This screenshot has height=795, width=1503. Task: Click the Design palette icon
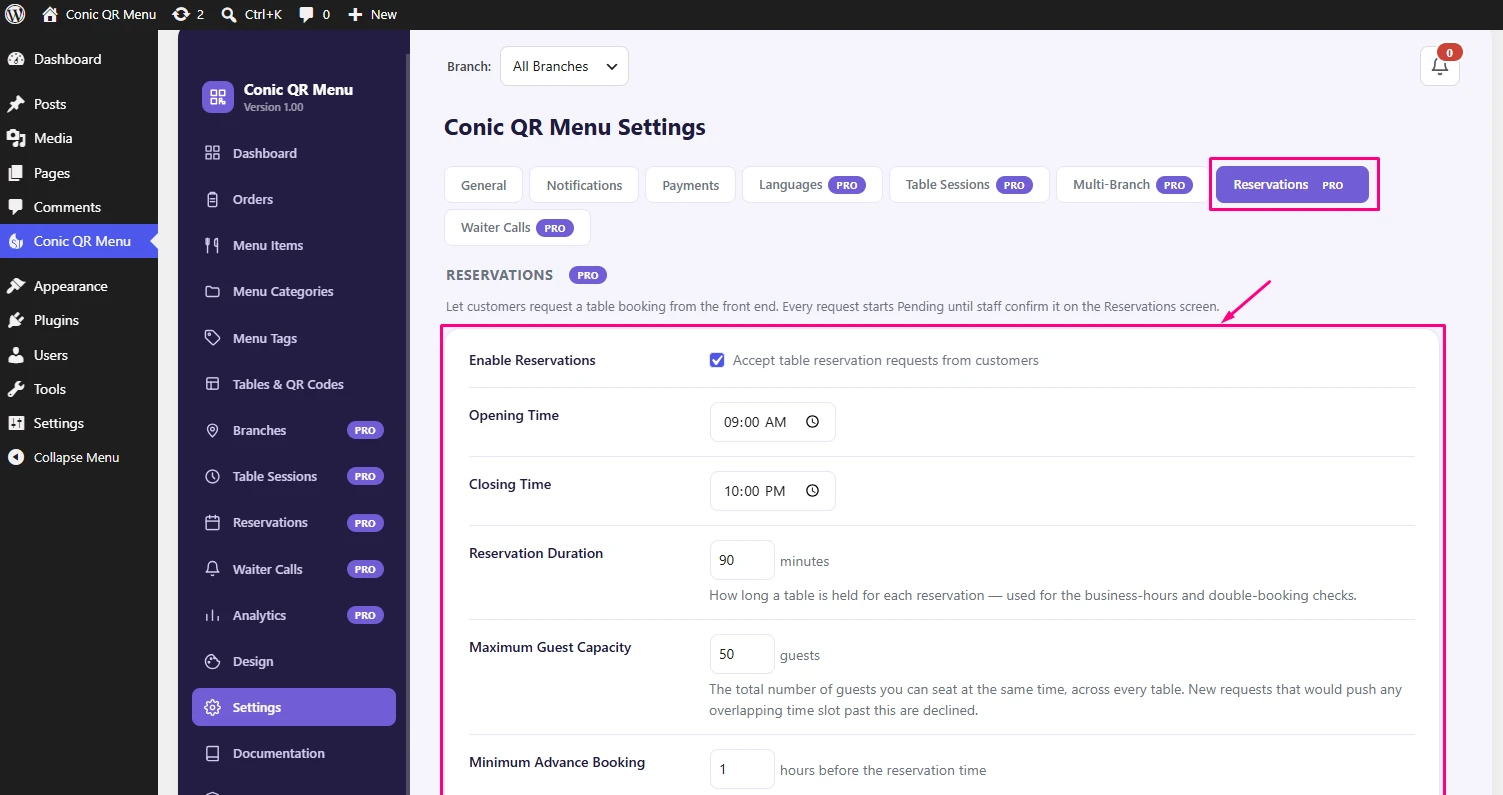click(x=212, y=661)
